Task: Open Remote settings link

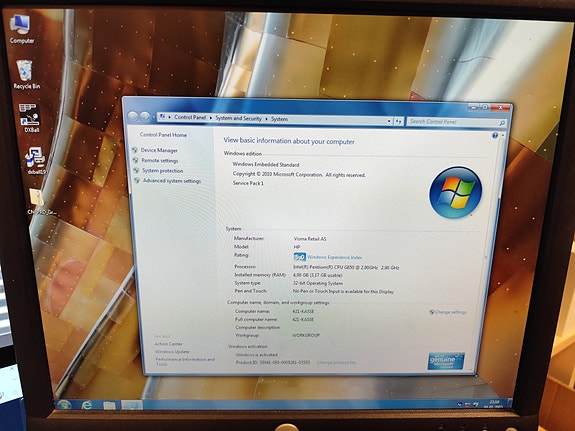Action: pos(160,160)
